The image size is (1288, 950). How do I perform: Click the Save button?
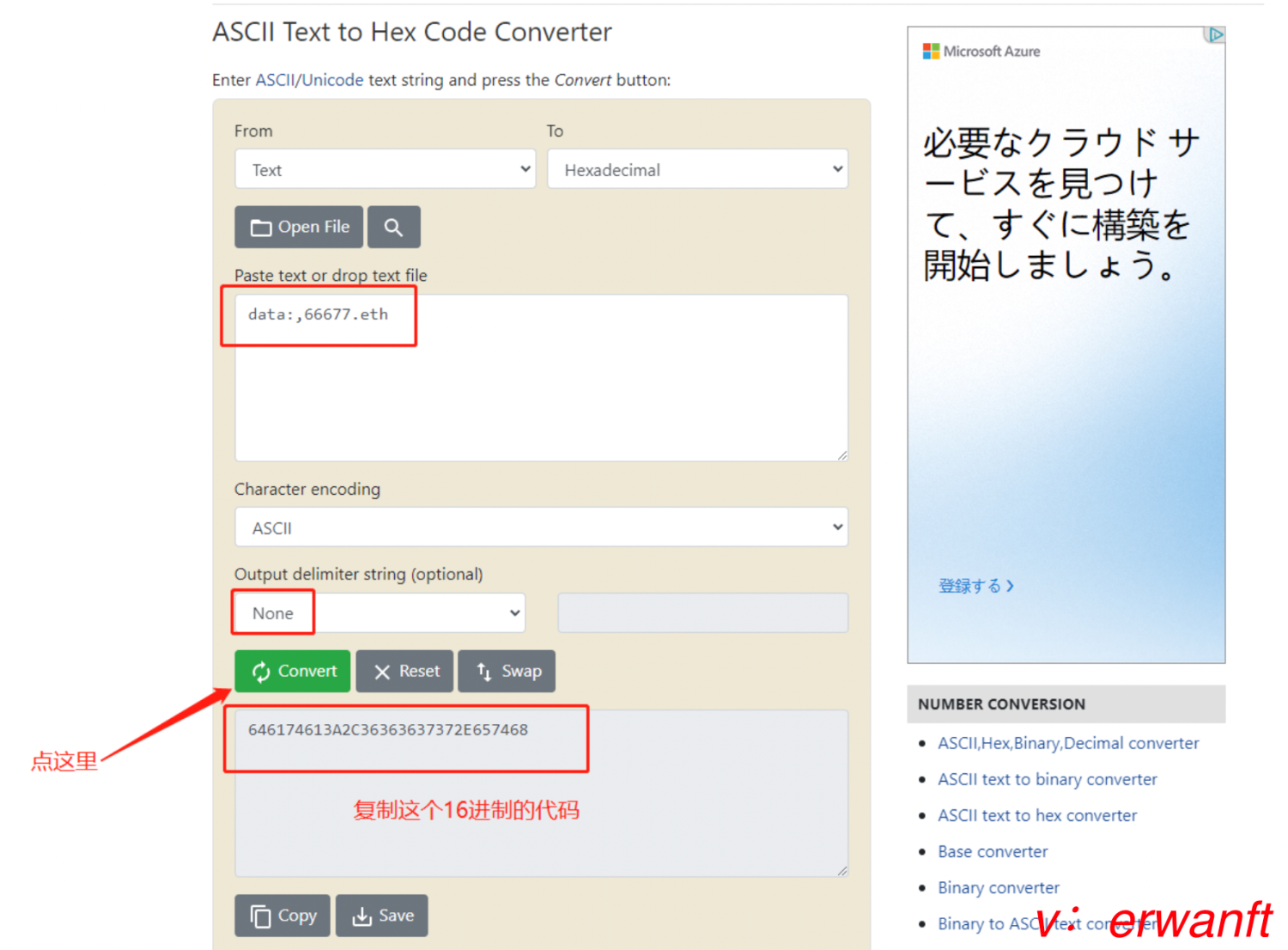(x=382, y=916)
